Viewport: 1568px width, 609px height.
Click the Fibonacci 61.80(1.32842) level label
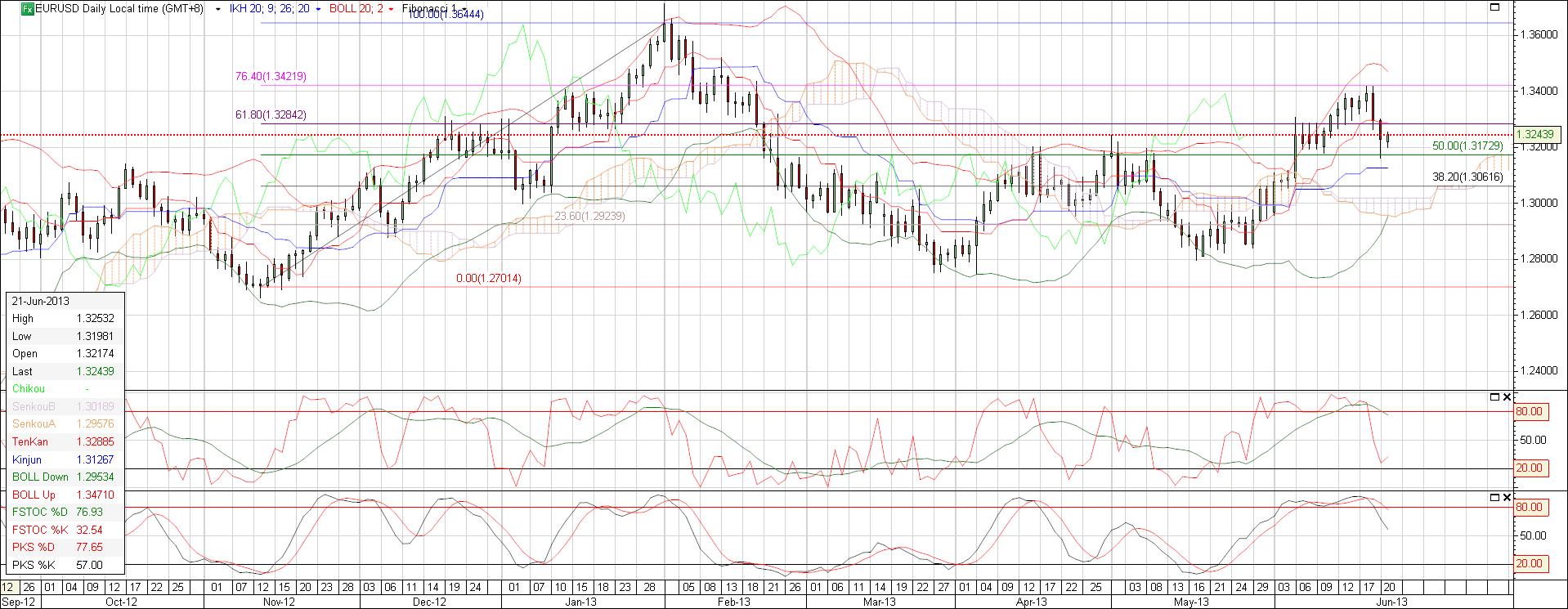click(x=271, y=115)
